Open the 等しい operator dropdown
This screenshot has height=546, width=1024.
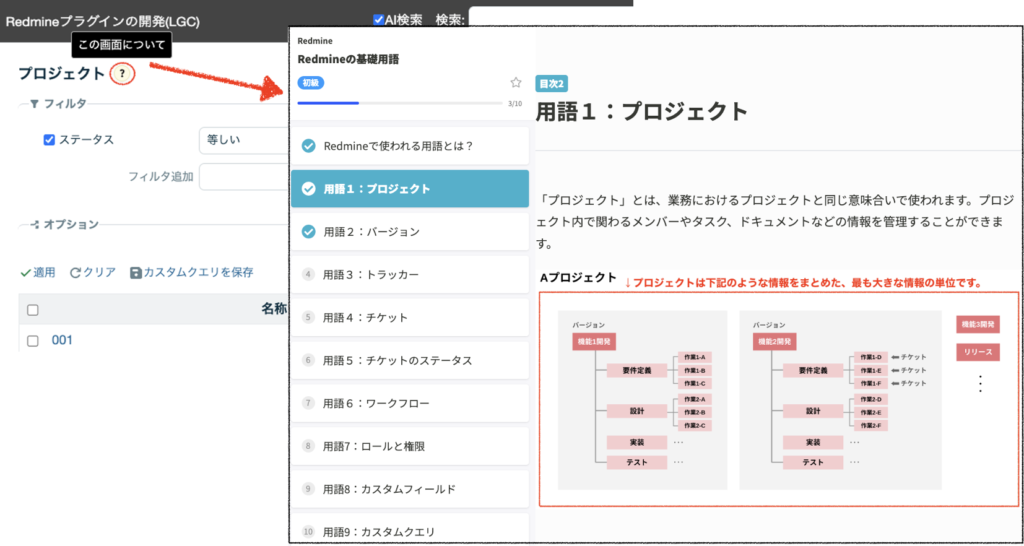243,140
